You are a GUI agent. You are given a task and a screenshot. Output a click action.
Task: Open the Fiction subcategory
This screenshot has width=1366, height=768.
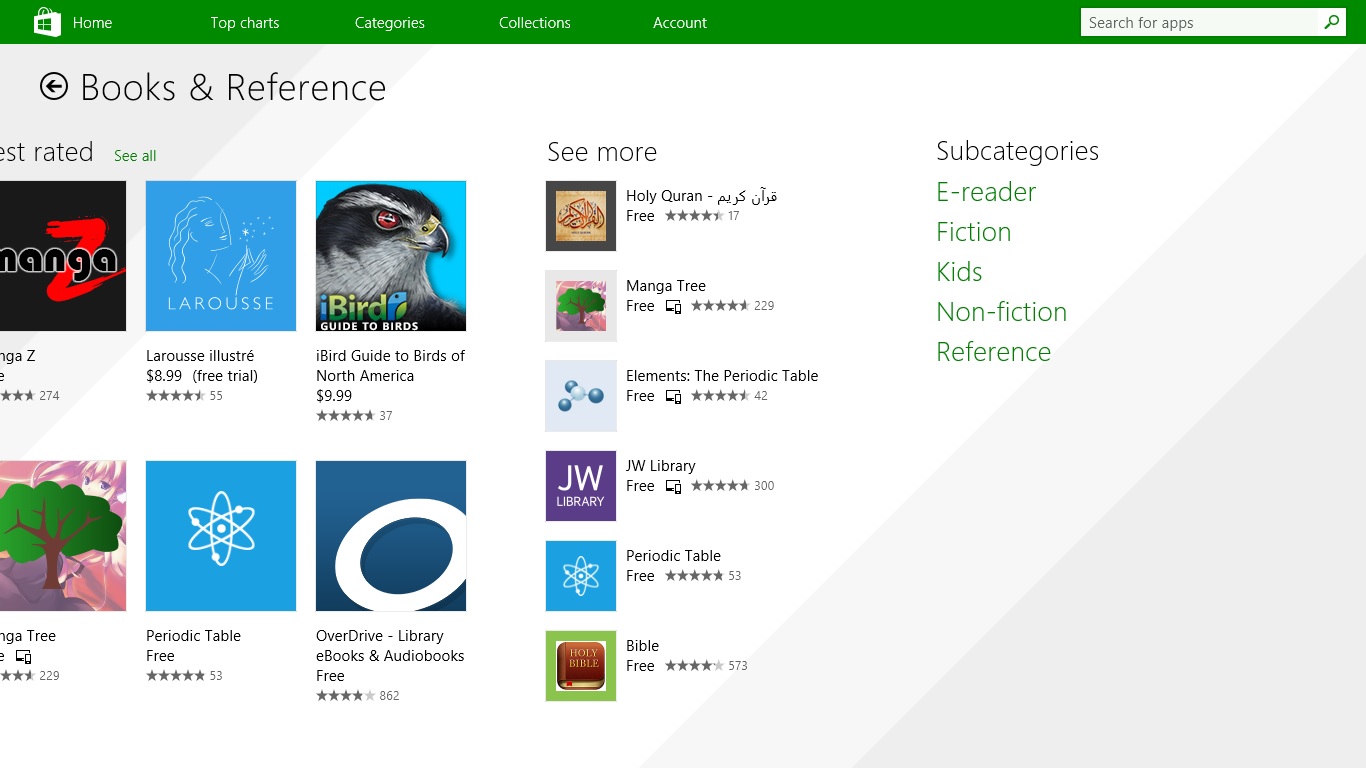[x=974, y=232]
